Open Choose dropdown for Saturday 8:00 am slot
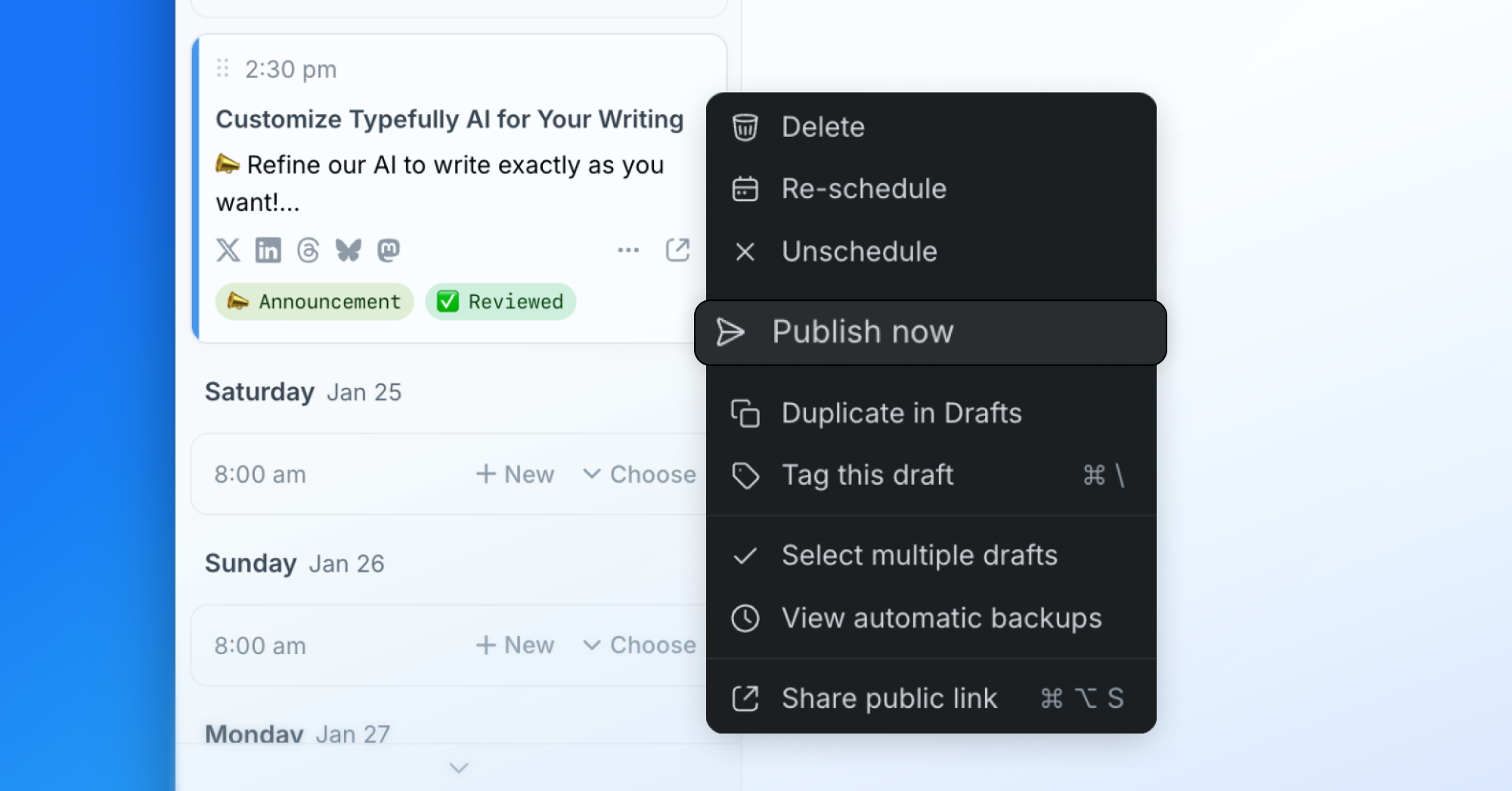 click(640, 475)
